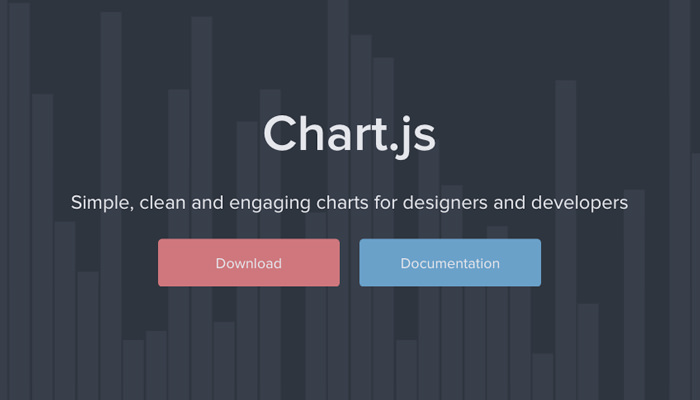700x400 pixels.
Task: Click the word 'developers' in the subtitle
Action: coord(579,204)
